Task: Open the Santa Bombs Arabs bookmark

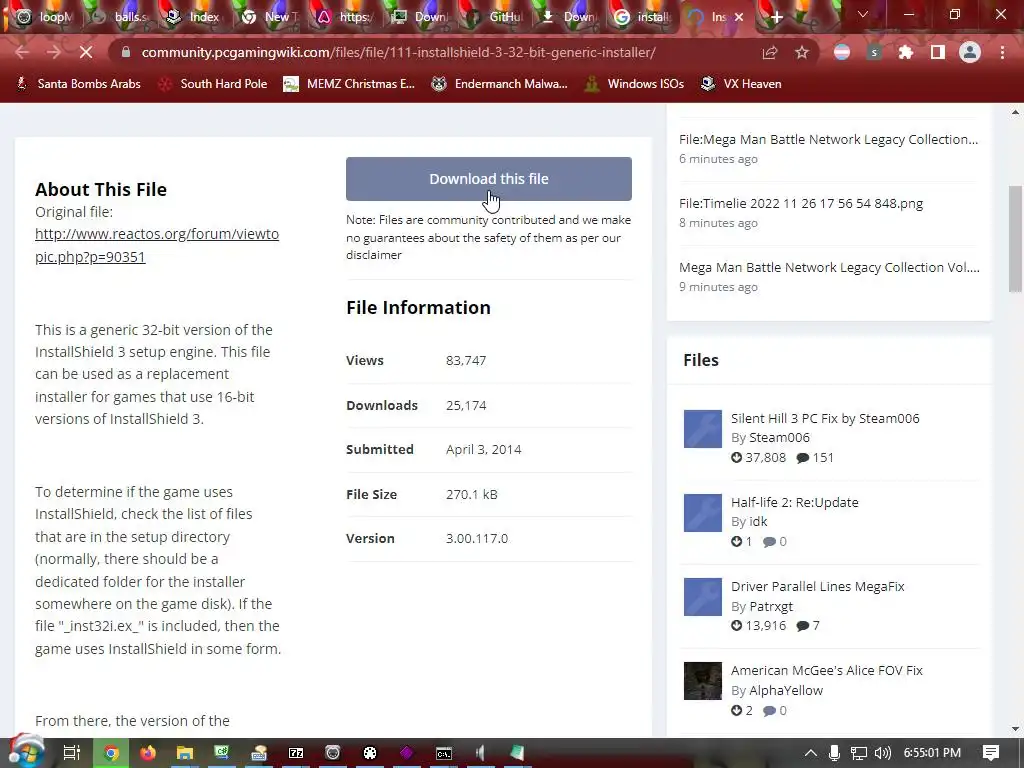Action: tap(78, 84)
